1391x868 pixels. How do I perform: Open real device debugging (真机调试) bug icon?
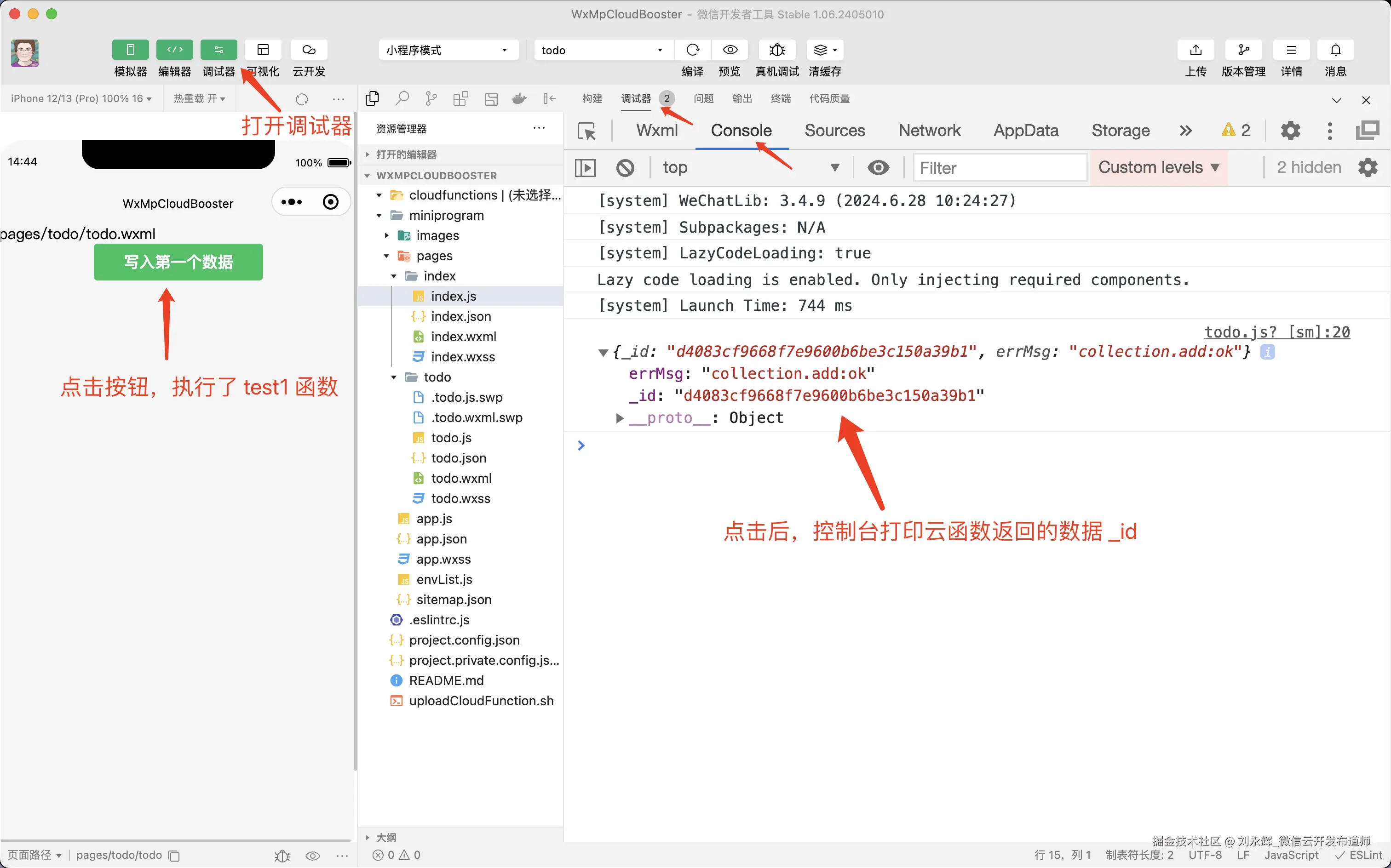pos(776,50)
